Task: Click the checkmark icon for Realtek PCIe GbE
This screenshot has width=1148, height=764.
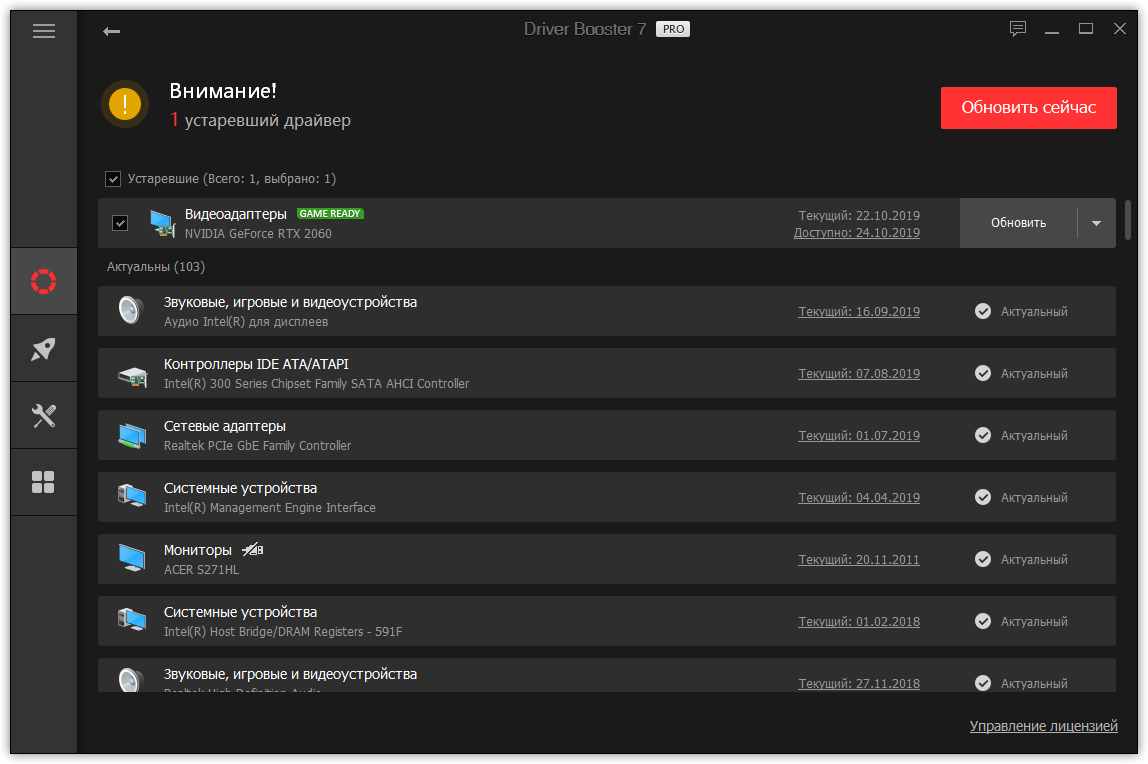Action: (983, 435)
